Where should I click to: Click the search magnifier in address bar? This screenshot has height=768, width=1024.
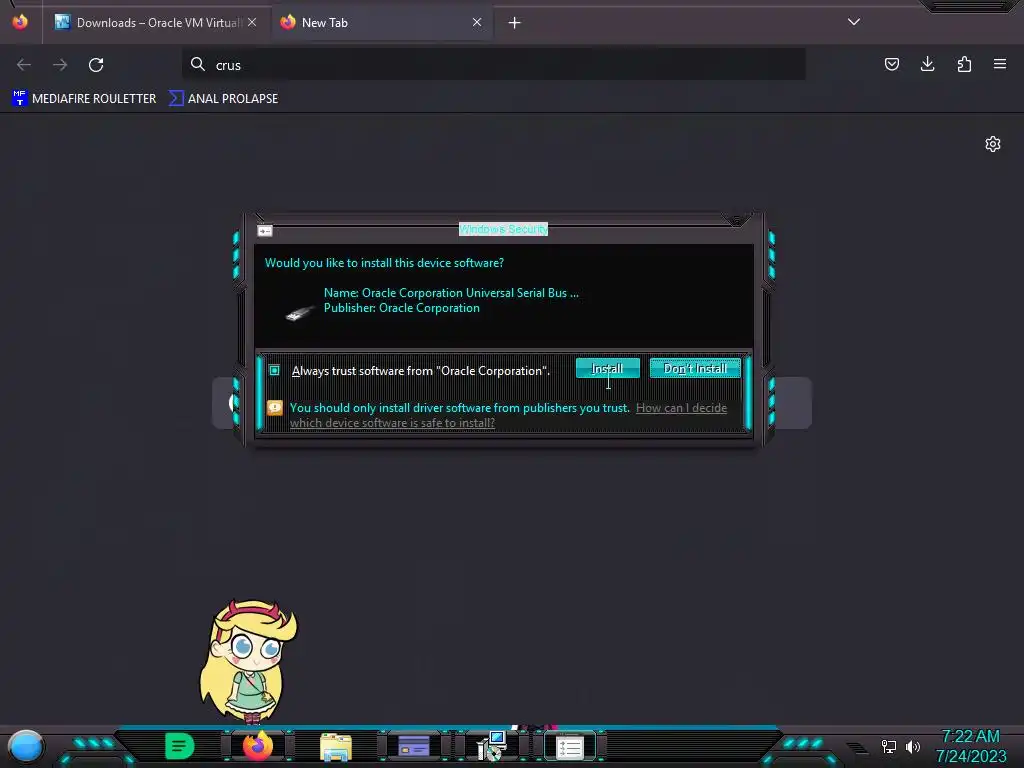[x=198, y=64]
